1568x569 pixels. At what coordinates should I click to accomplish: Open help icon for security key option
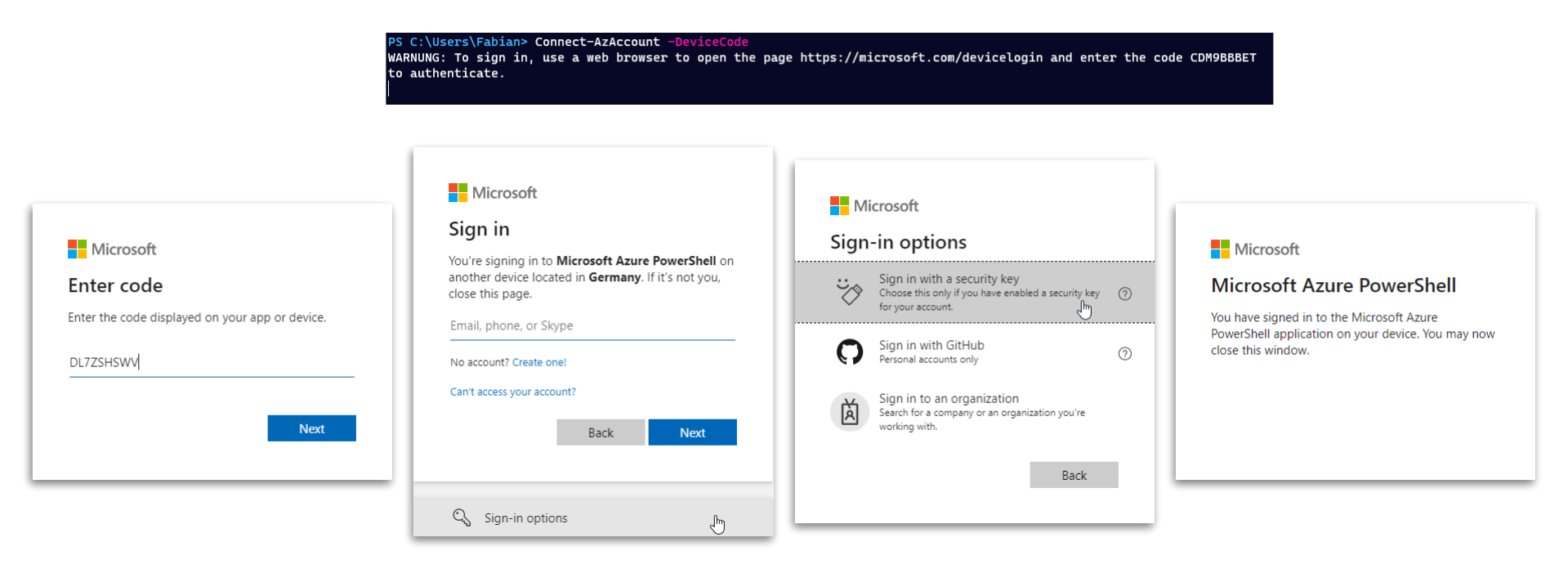pyautogui.click(x=1125, y=294)
